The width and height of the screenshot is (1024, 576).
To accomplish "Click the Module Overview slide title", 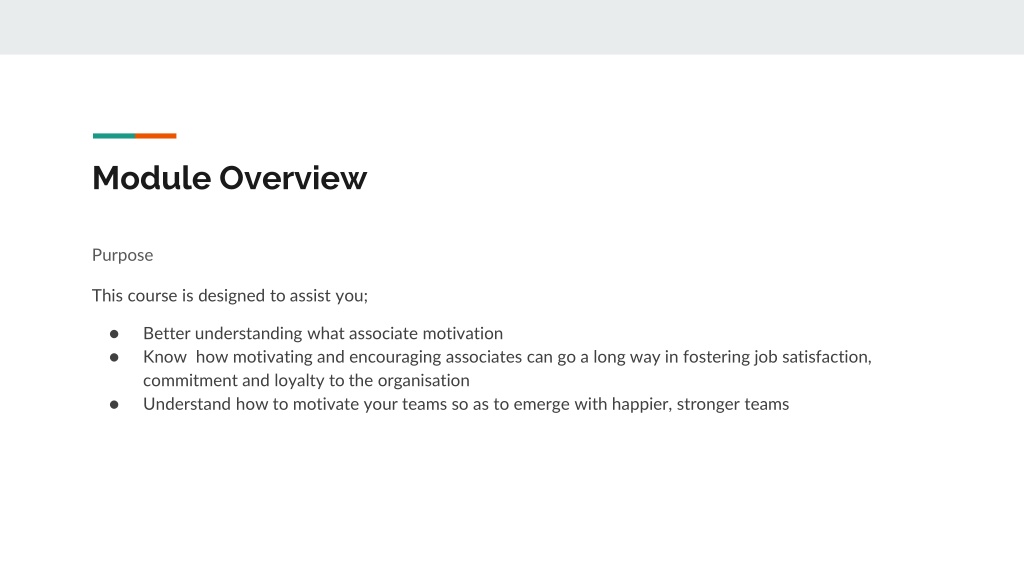I will point(229,178).
